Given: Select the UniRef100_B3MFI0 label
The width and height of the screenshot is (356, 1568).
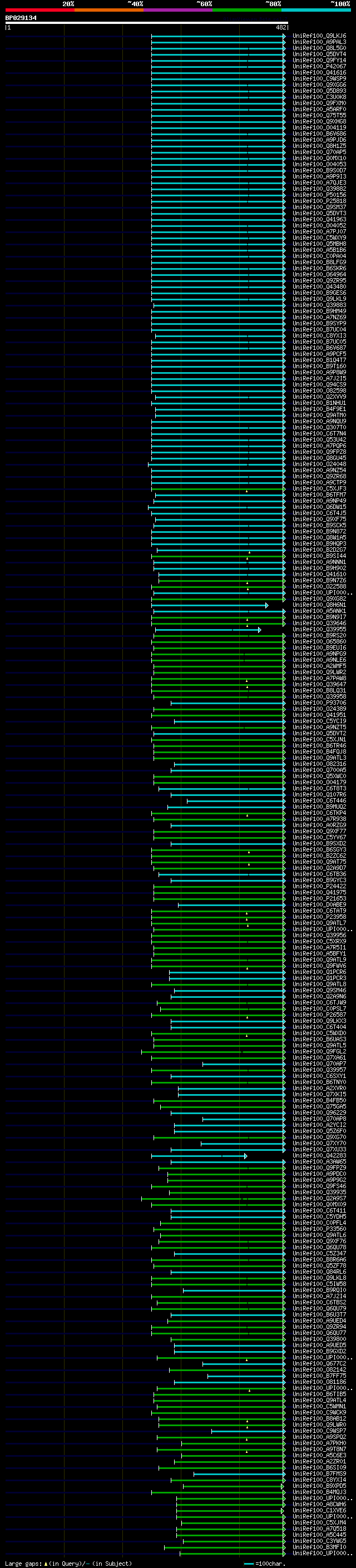Looking at the screenshot, I should tap(319, 1547).
